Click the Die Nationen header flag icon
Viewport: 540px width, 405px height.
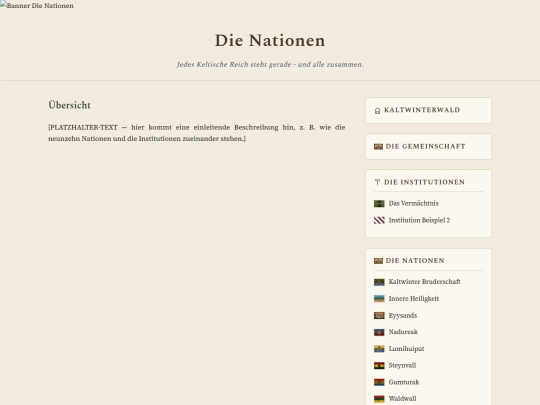(378, 261)
